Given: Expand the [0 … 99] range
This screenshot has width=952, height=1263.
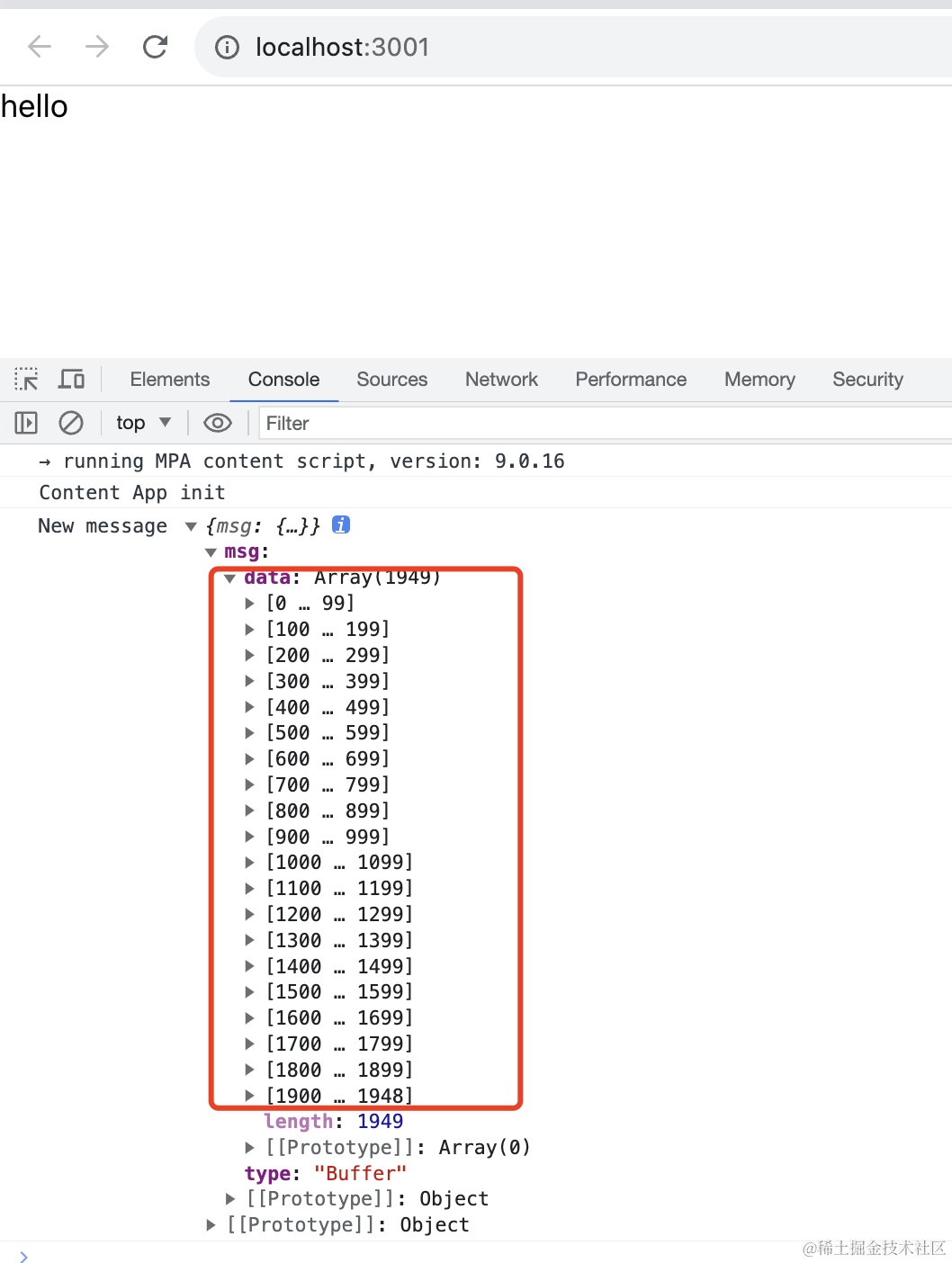Looking at the screenshot, I should pyautogui.click(x=250, y=604).
